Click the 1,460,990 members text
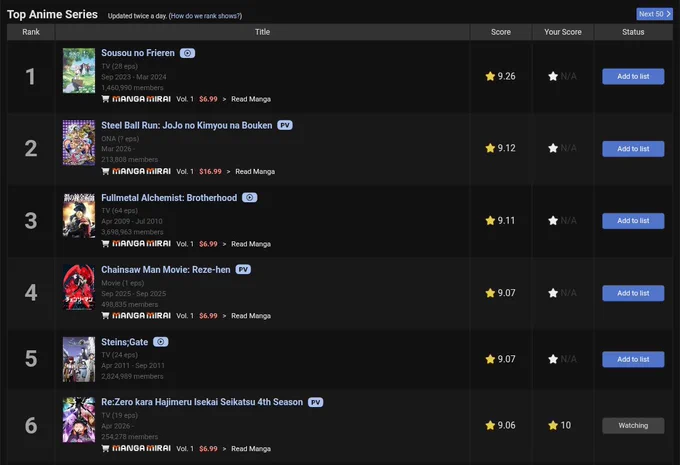The height and width of the screenshot is (465, 680). [x=132, y=88]
